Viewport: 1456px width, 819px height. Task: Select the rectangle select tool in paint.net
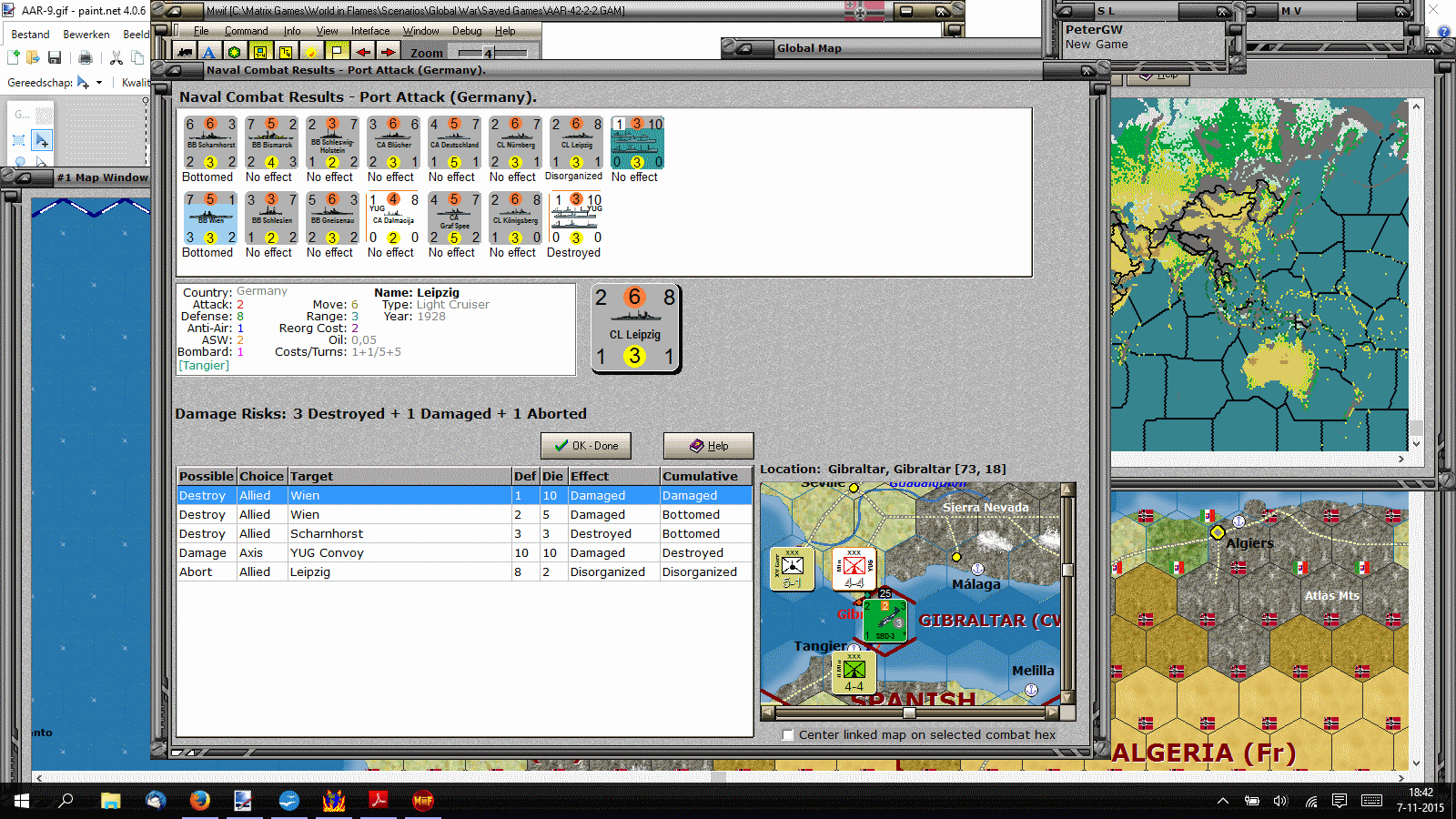tap(19, 140)
